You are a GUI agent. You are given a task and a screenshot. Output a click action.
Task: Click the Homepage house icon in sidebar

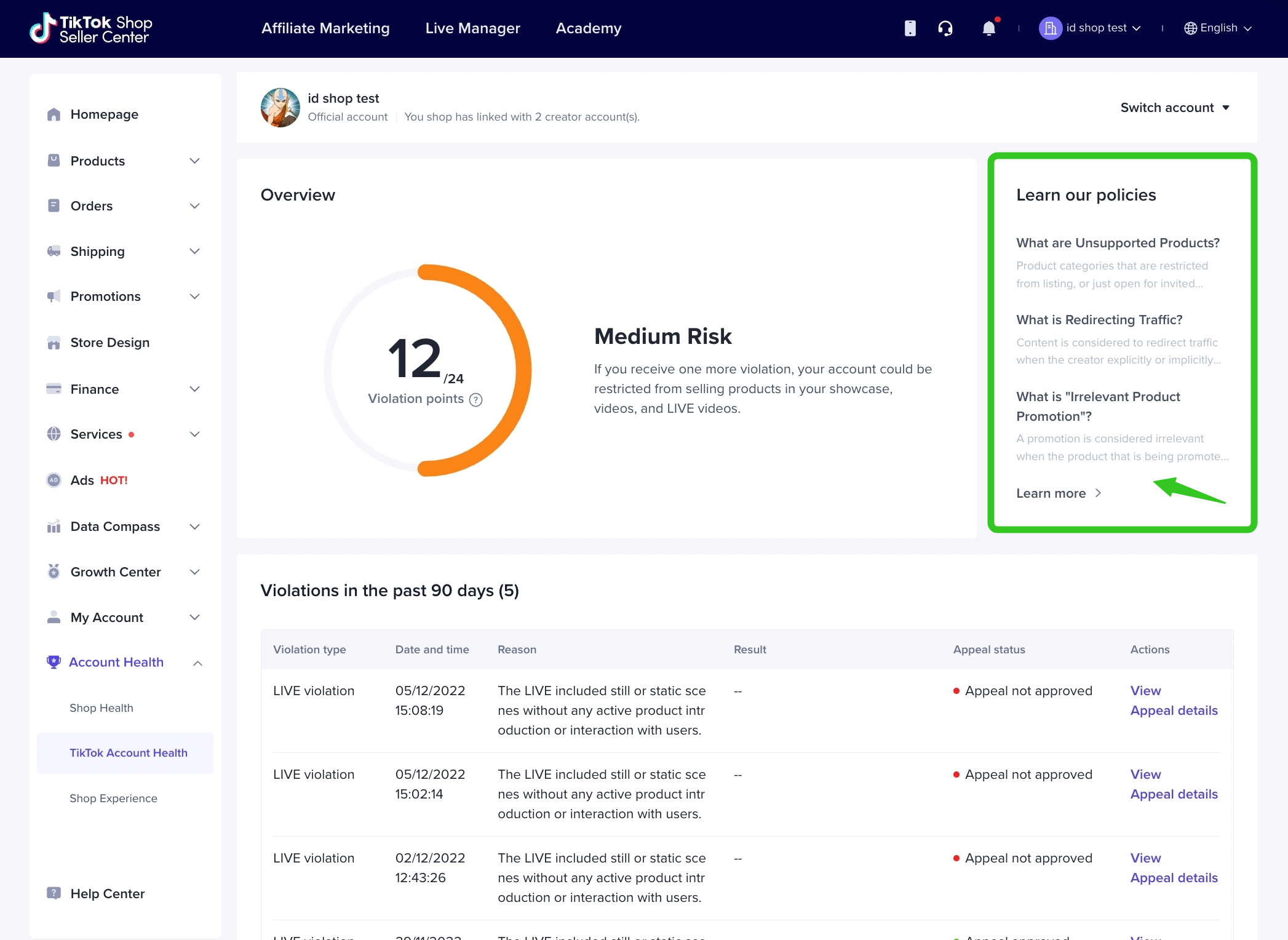pyautogui.click(x=54, y=114)
